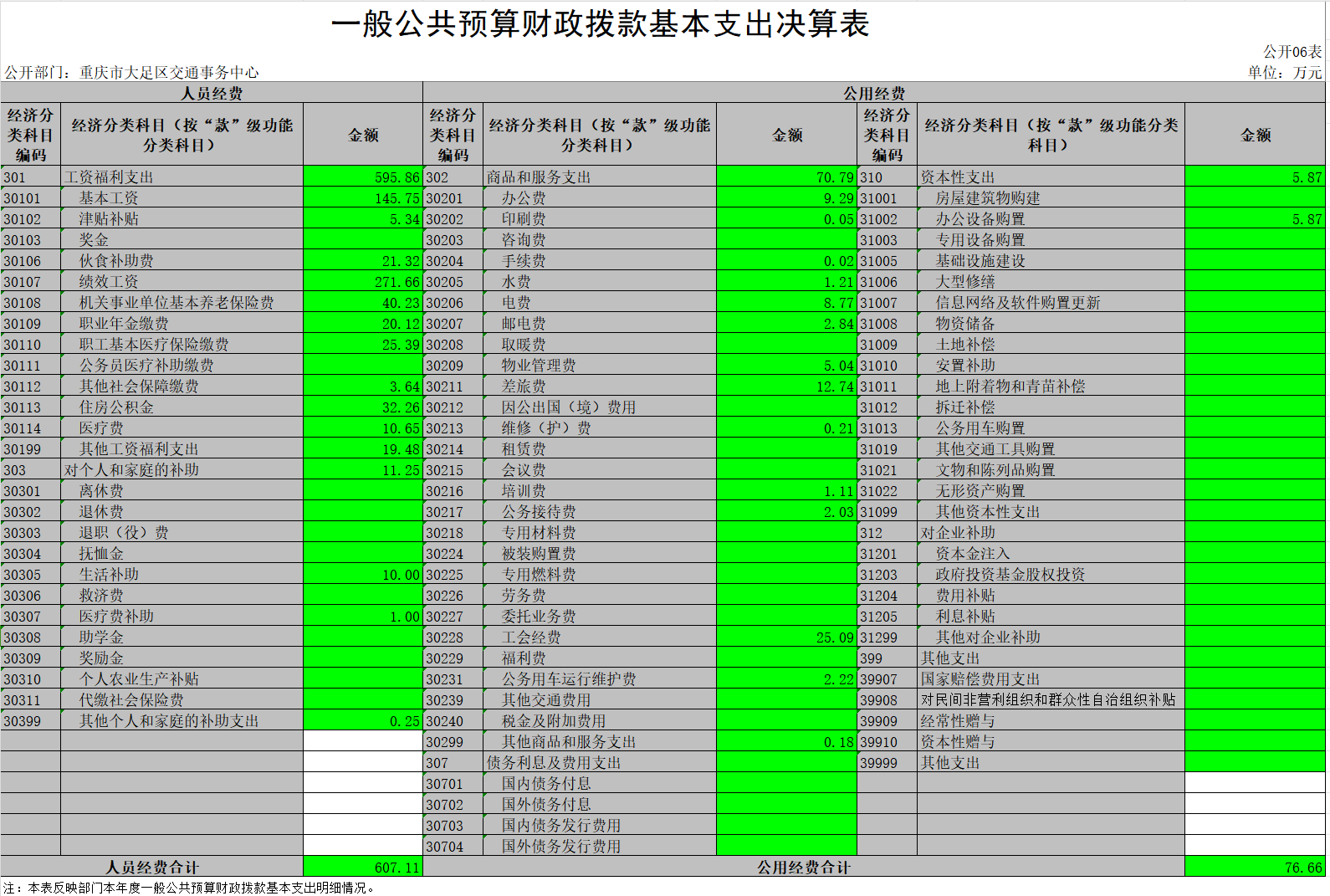Click the cell '办公设备购置'
Image resolution: width=1330 pixels, height=896 pixels.
pos(1051,218)
